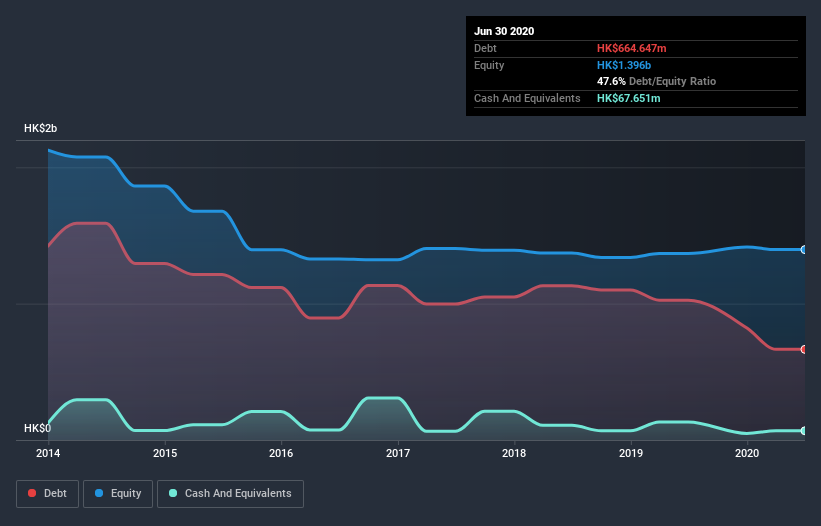Click the Jun 30 2020 tooltip date

tap(504, 31)
